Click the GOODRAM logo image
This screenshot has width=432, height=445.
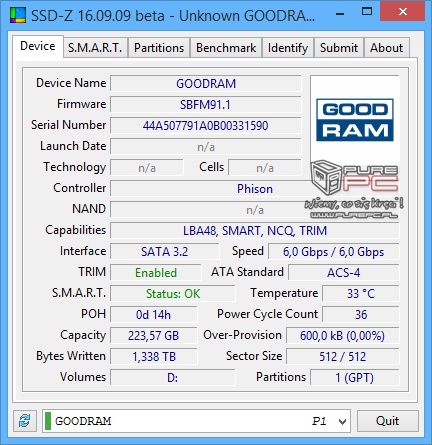coord(355,120)
